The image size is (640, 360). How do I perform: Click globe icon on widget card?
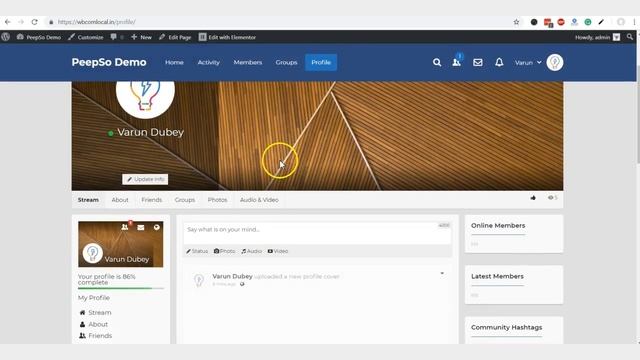(157, 227)
